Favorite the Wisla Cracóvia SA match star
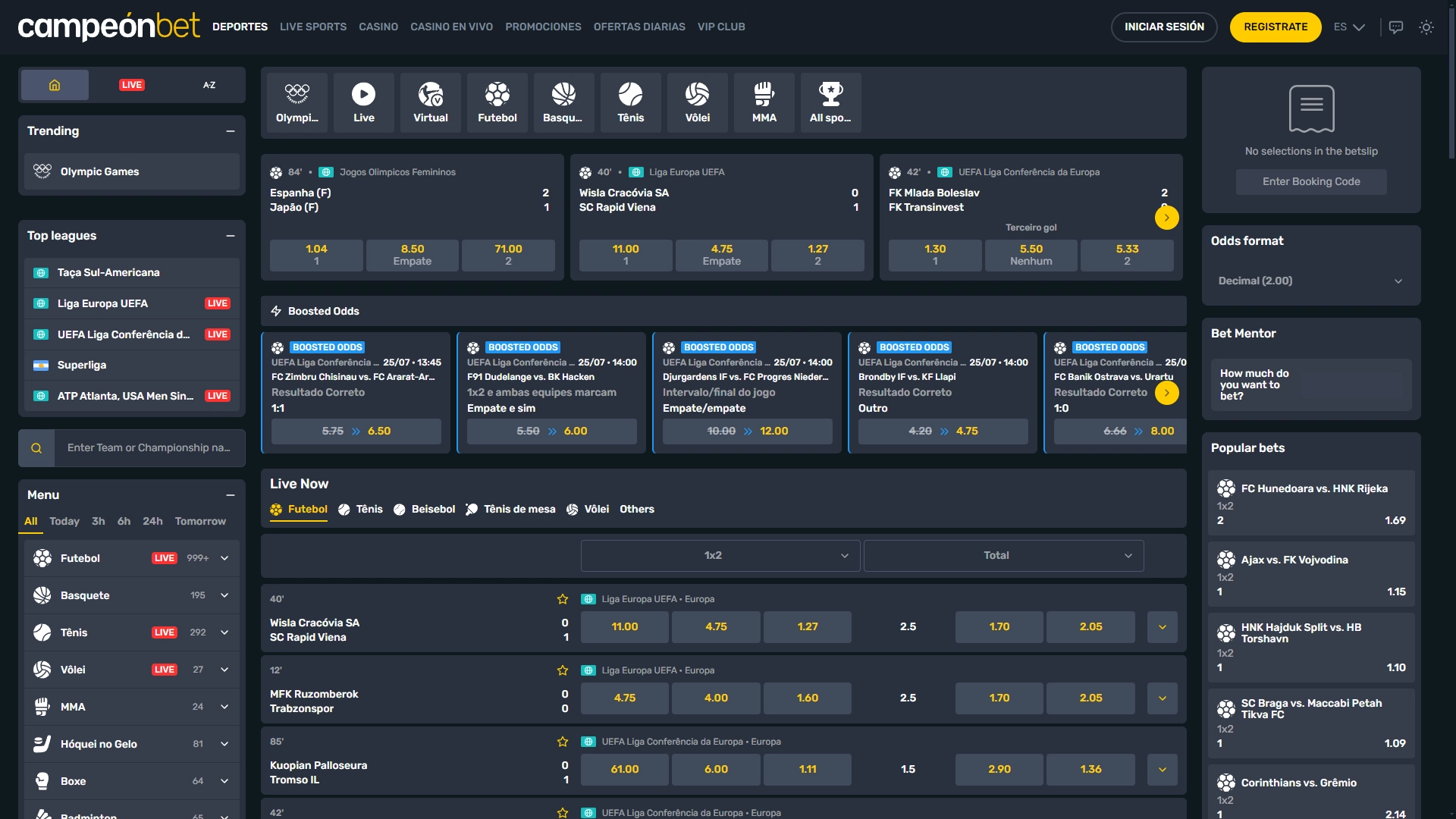The width and height of the screenshot is (1456, 819). click(x=563, y=599)
